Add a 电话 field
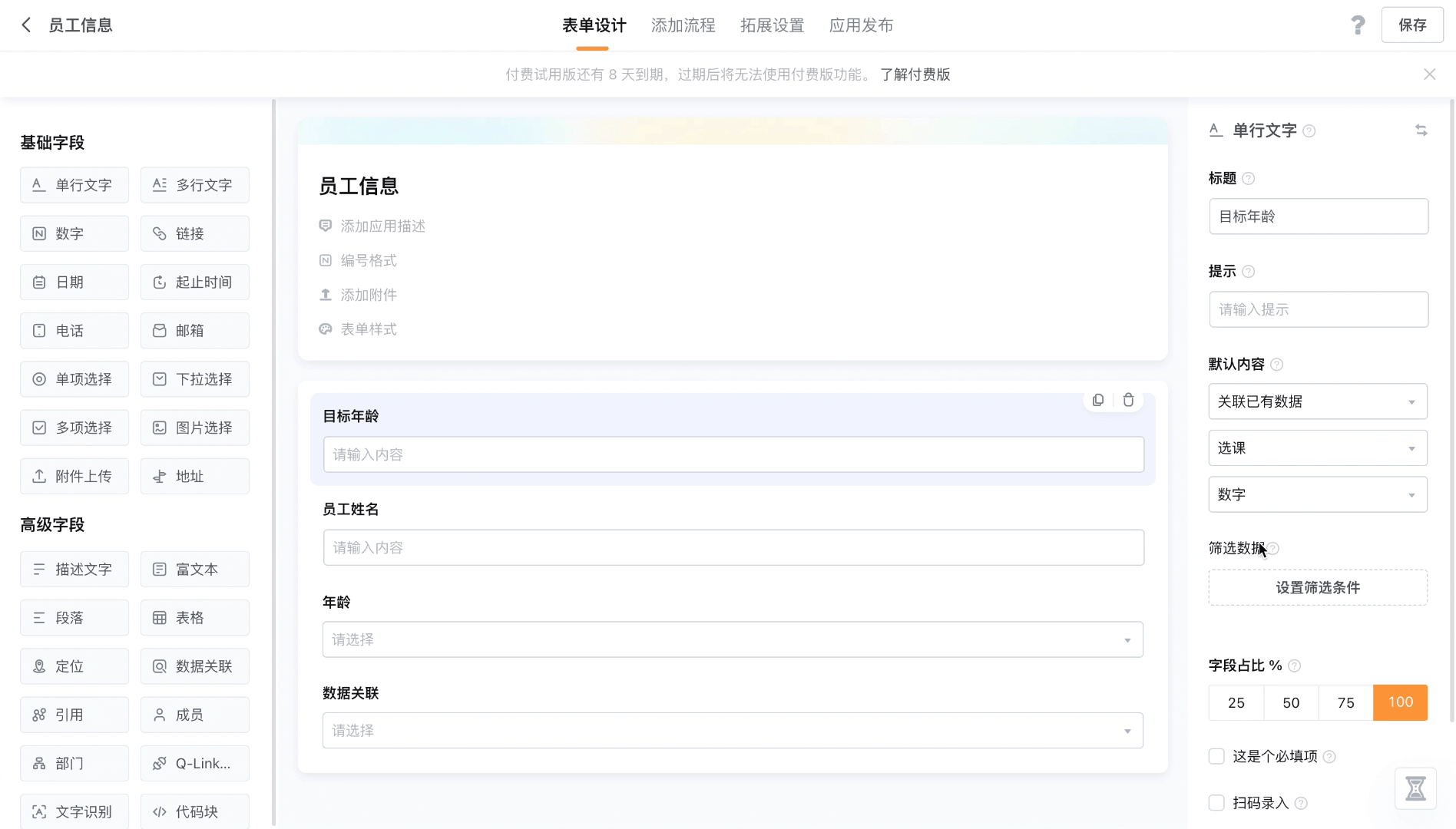 (74, 331)
